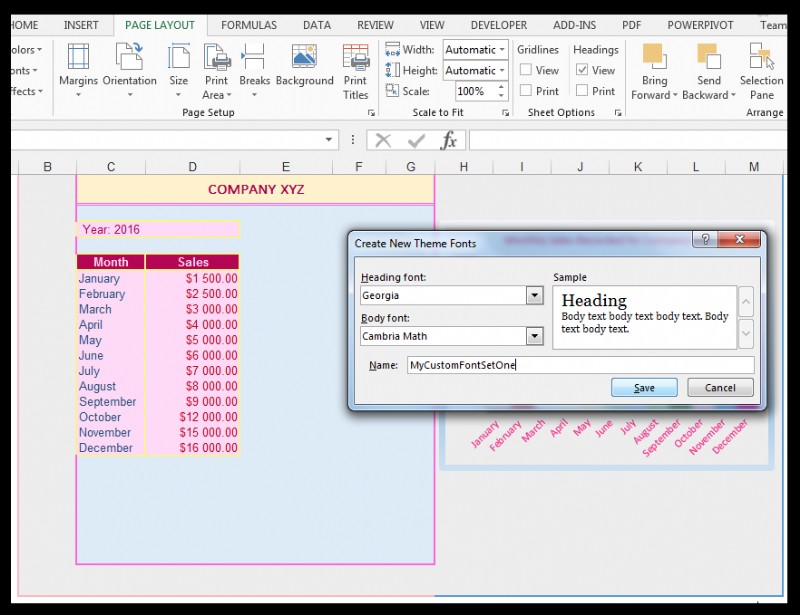Enable Print under Headings

581,90
